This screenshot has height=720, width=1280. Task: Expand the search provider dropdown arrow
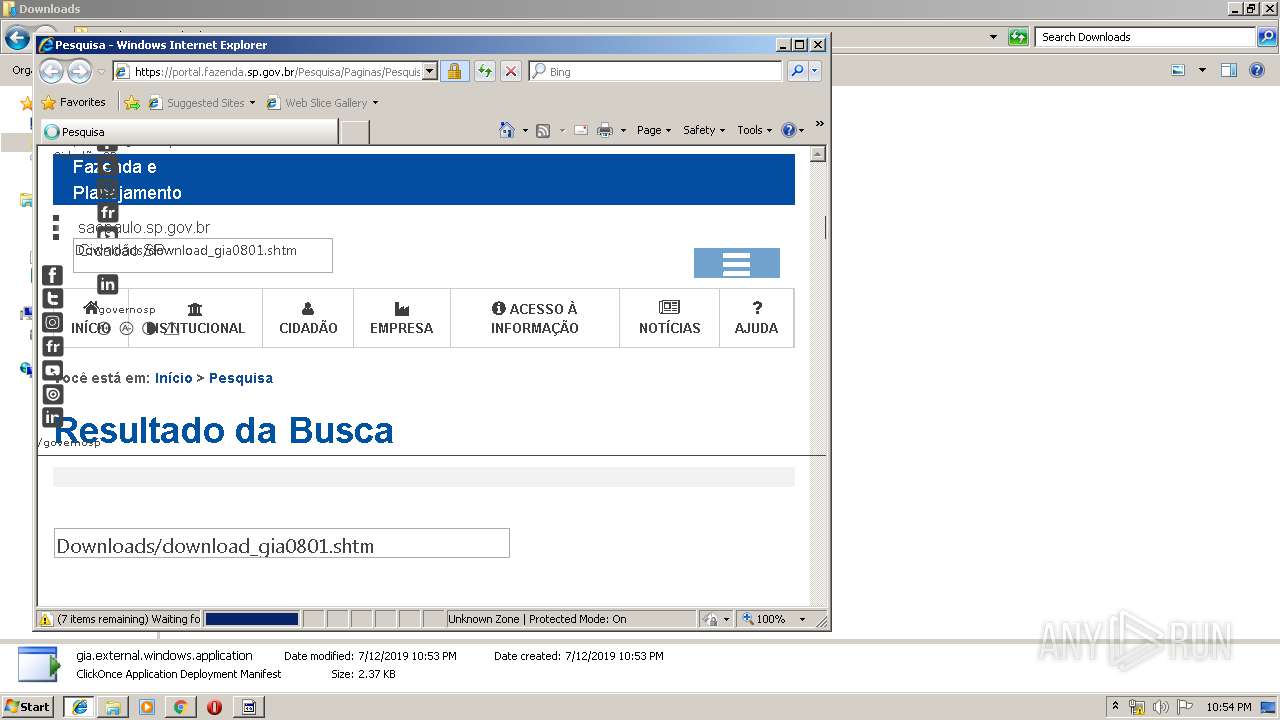815,71
